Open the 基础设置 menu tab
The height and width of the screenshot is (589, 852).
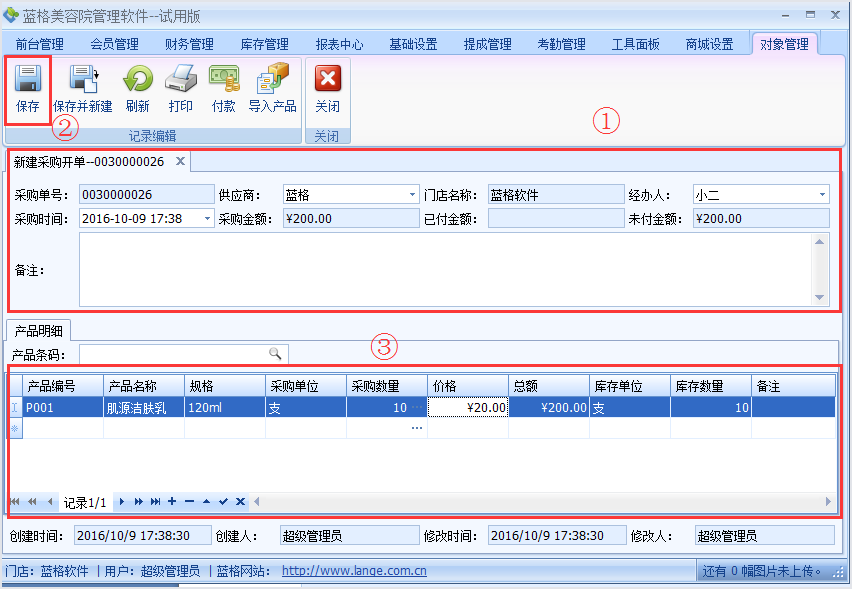pyautogui.click(x=413, y=44)
